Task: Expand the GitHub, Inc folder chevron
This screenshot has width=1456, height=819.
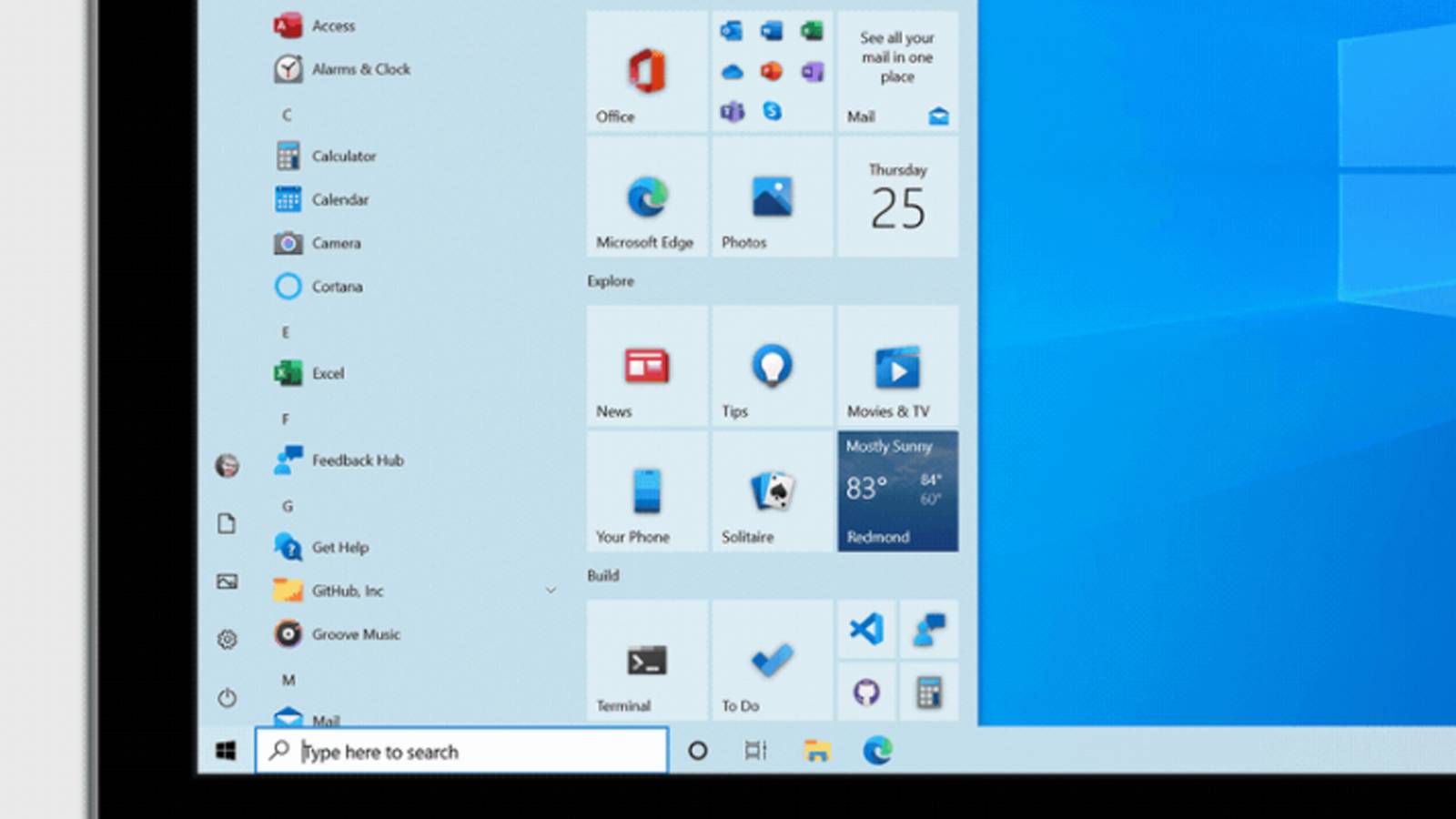Action: 551,591
